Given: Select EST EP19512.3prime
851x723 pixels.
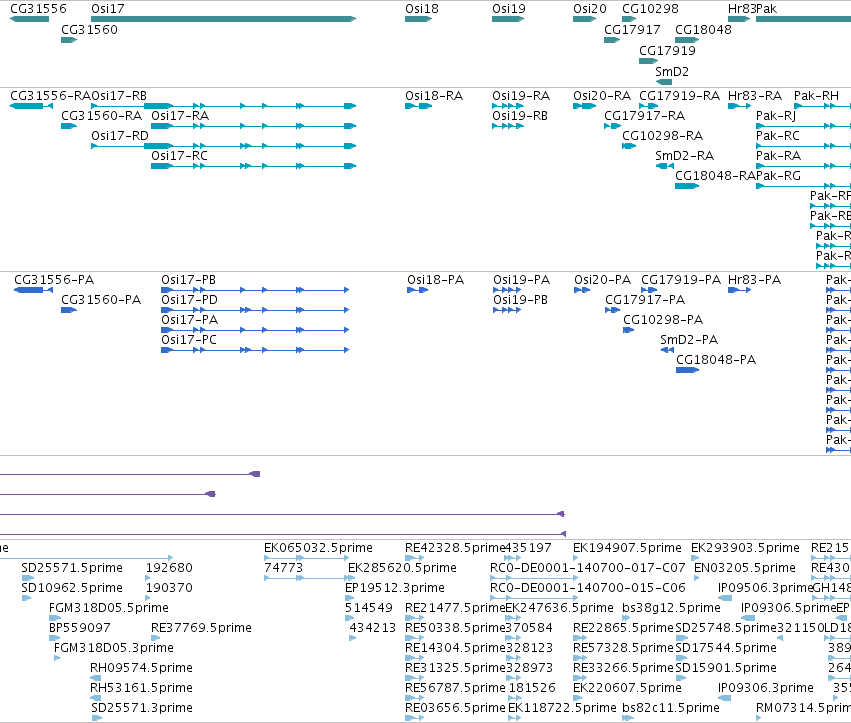Looking at the screenshot, I should tap(395, 588).
